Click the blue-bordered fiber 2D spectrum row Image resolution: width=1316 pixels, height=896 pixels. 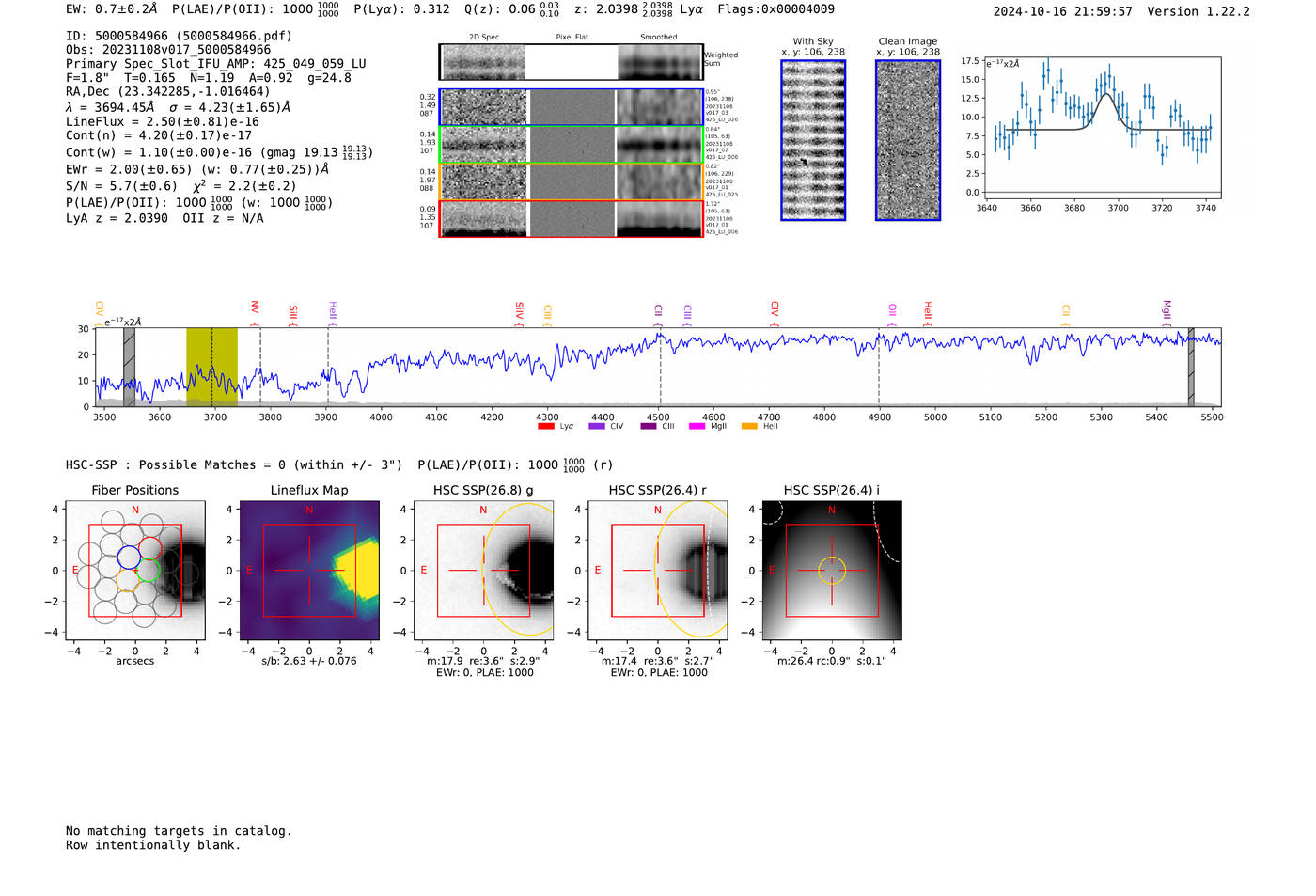572,107
